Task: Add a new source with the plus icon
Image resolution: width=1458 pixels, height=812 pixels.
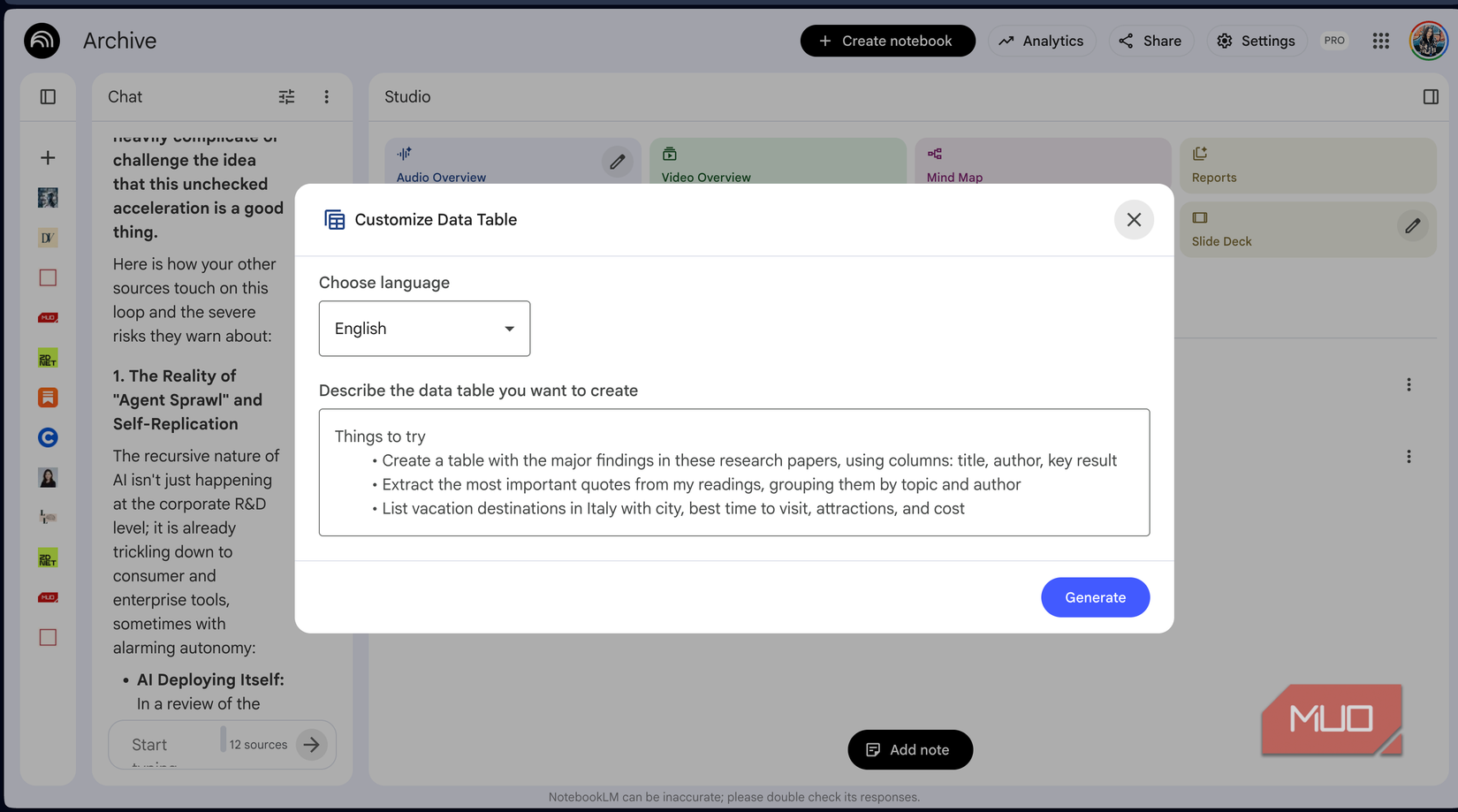Action: pos(48,157)
